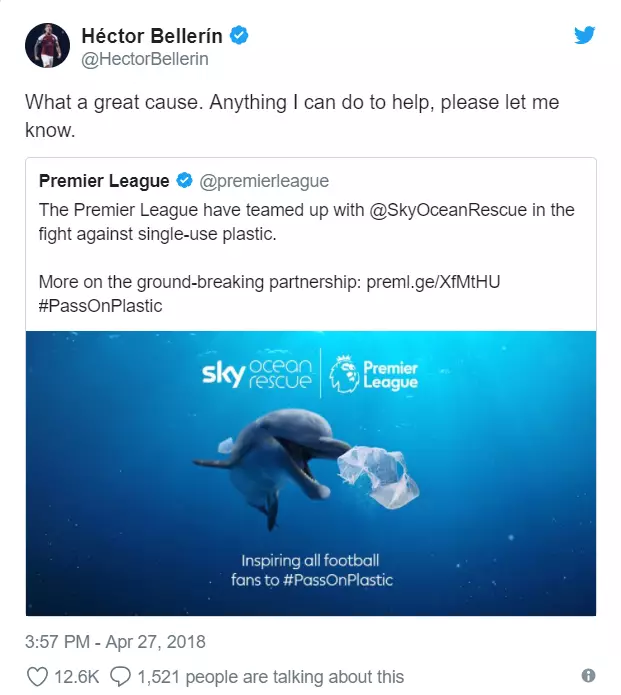Screen dimensions: 621x695
Task: Click Héctor Bellerín's verified badge
Action: 239,35
